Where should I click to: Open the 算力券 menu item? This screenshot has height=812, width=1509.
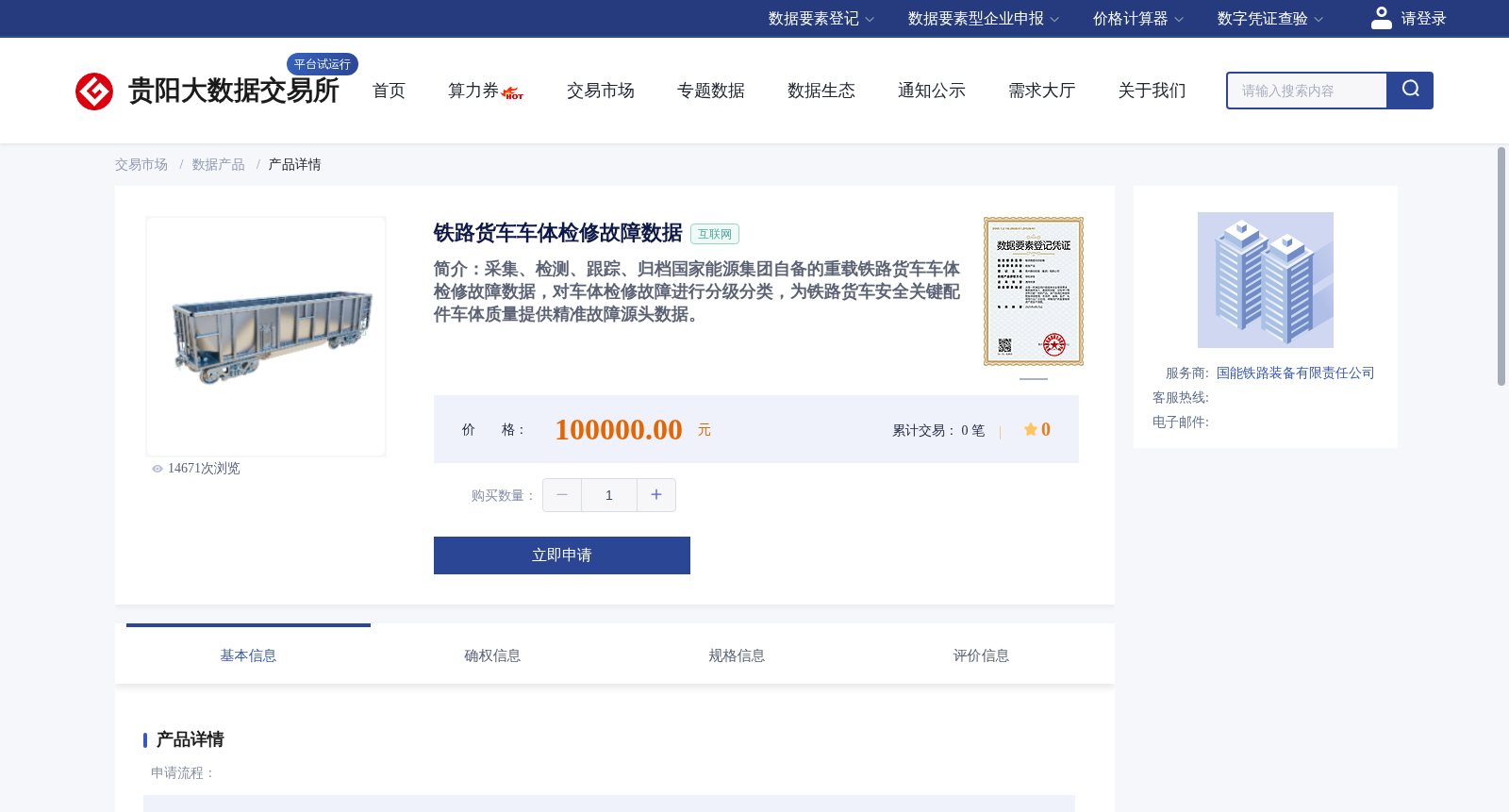click(x=473, y=91)
